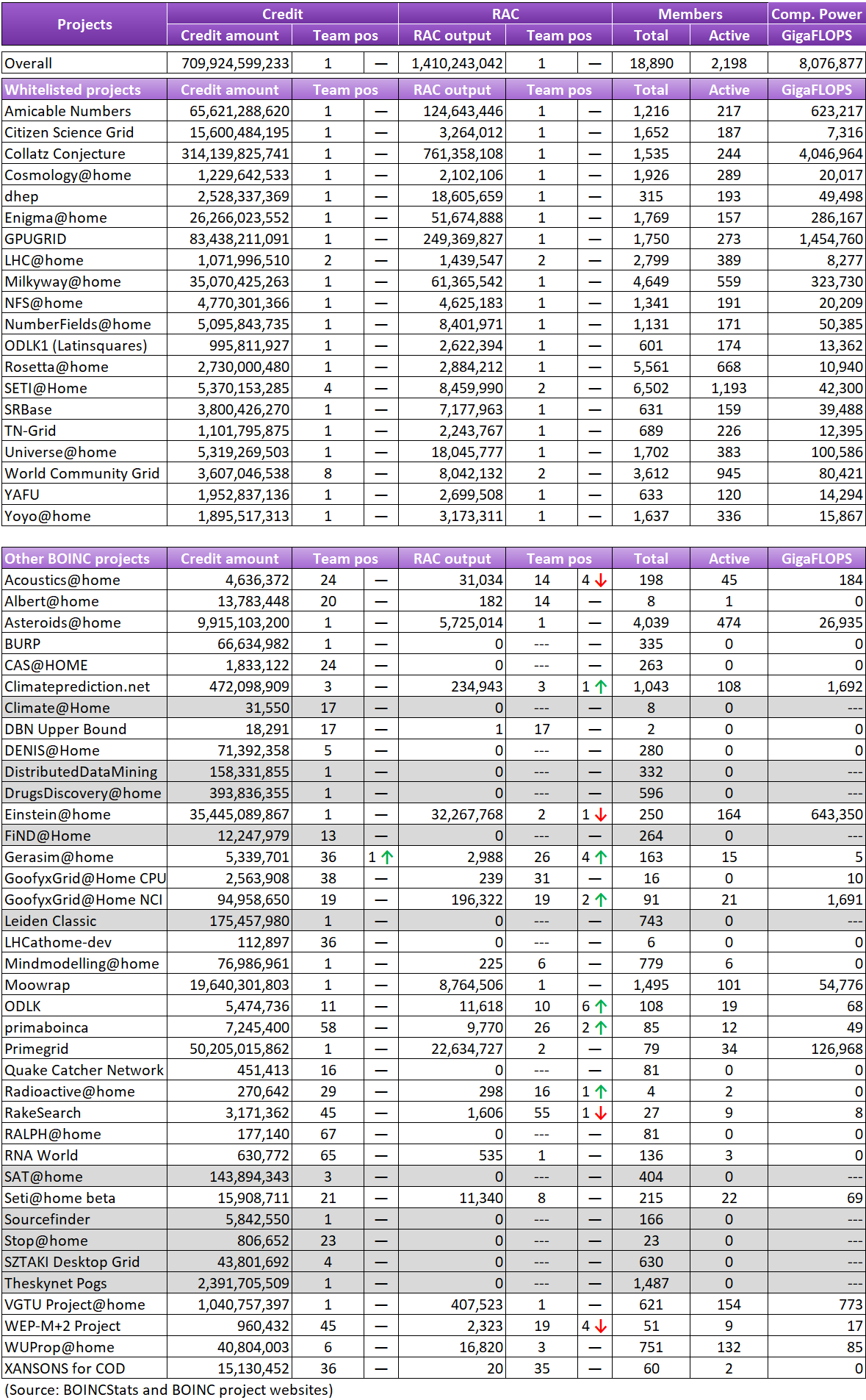Click green up arrow in Radioactive@home row
This screenshot has width=866, height=1400.
tap(601, 1091)
